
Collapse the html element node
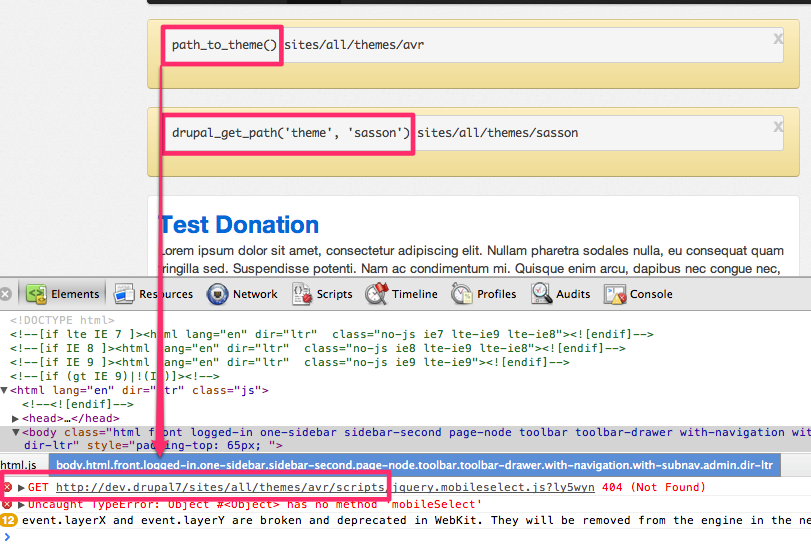click(x=4, y=390)
